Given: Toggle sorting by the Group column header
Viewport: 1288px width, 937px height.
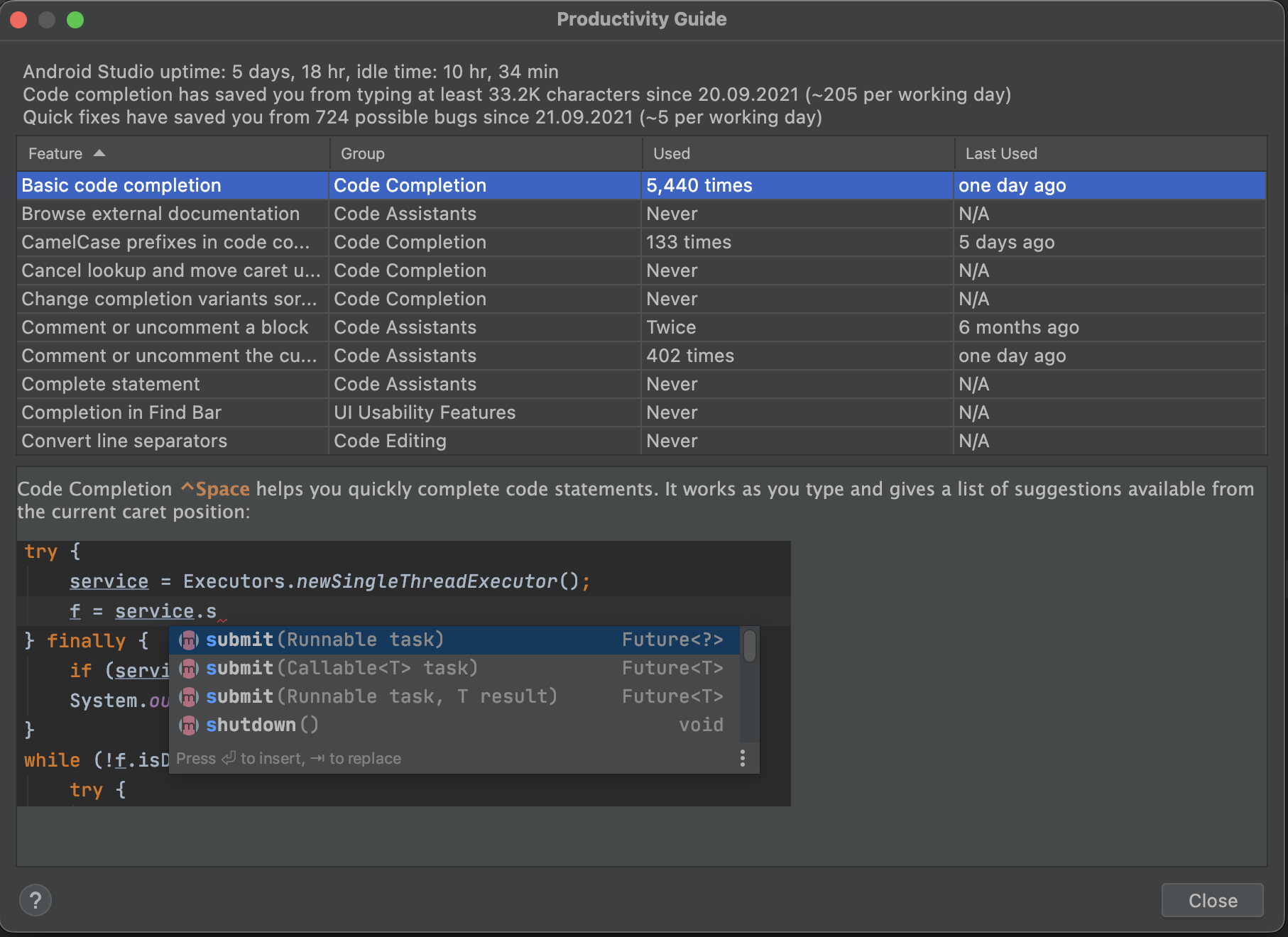Looking at the screenshot, I should (362, 153).
